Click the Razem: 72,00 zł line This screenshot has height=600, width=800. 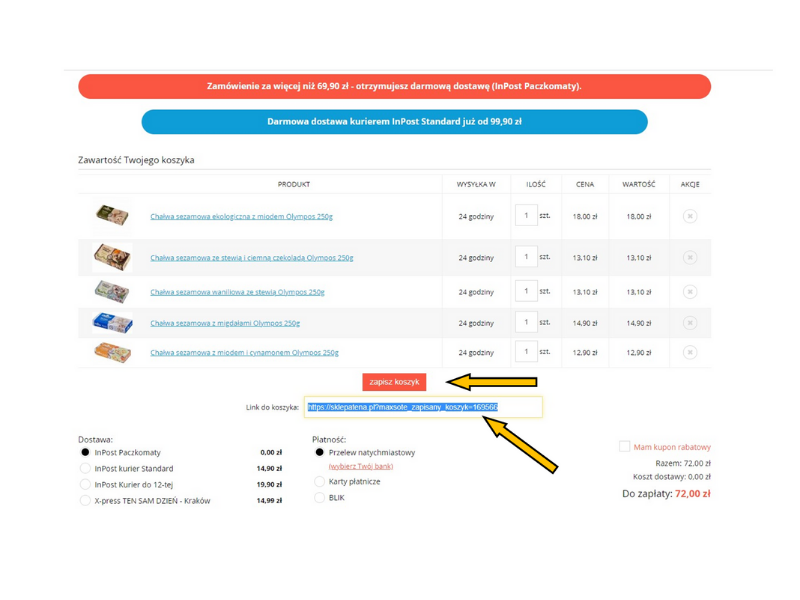pos(683,463)
